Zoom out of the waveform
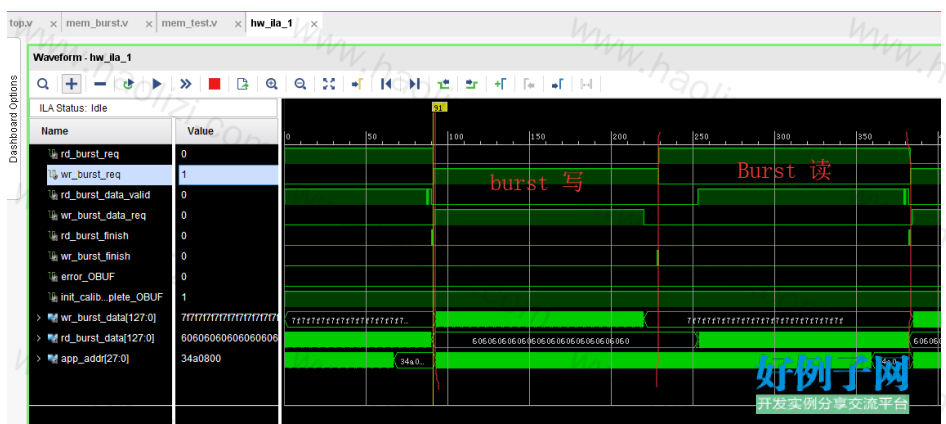Viewport: 946px width, 424px height. tap(300, 84)
